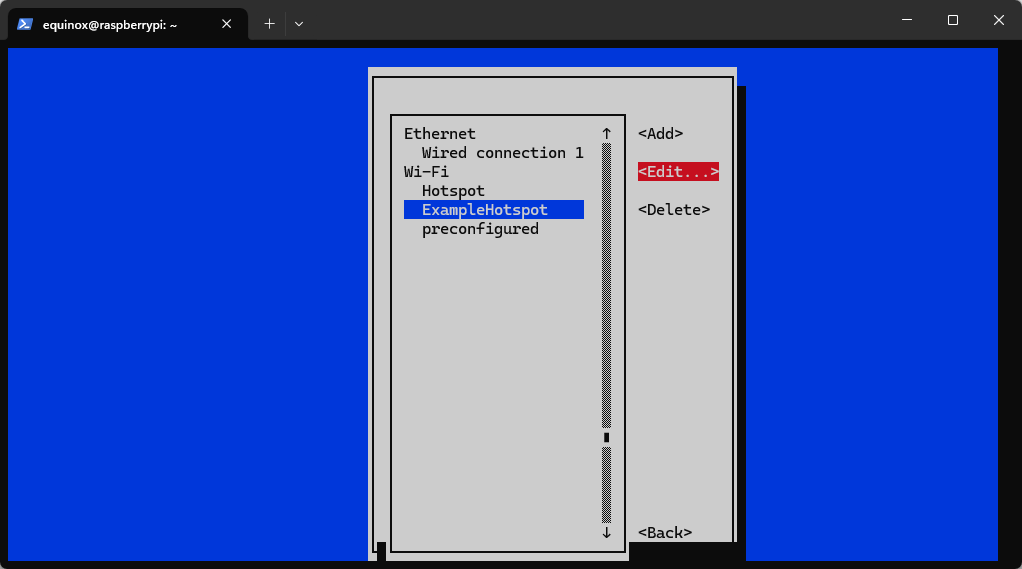This screenshot has width=1022, height=569.
Task: Close the terminal window
Action: 999,20
